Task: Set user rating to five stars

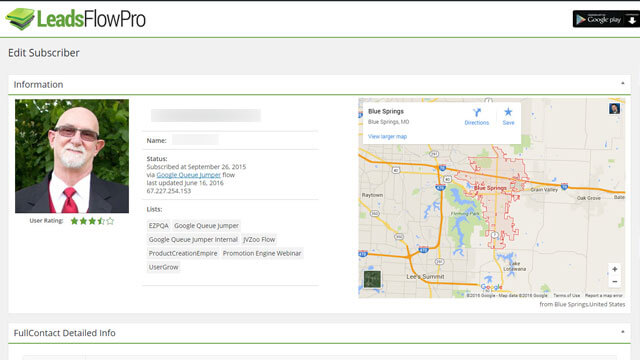Action: [x=110, y=221]
